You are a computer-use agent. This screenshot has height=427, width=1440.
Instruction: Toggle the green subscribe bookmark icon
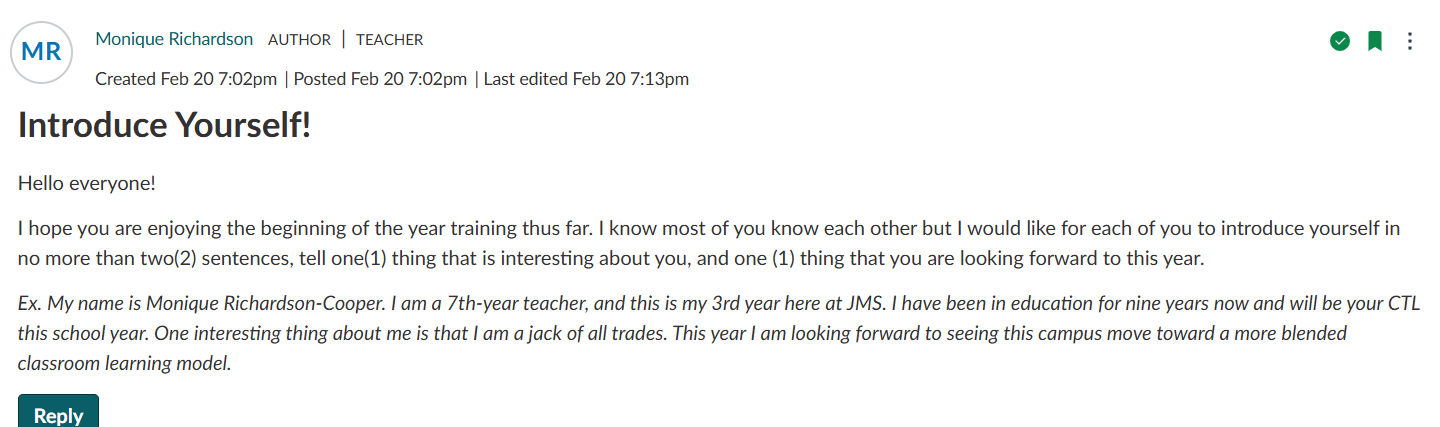click(x=1375, y=41)
